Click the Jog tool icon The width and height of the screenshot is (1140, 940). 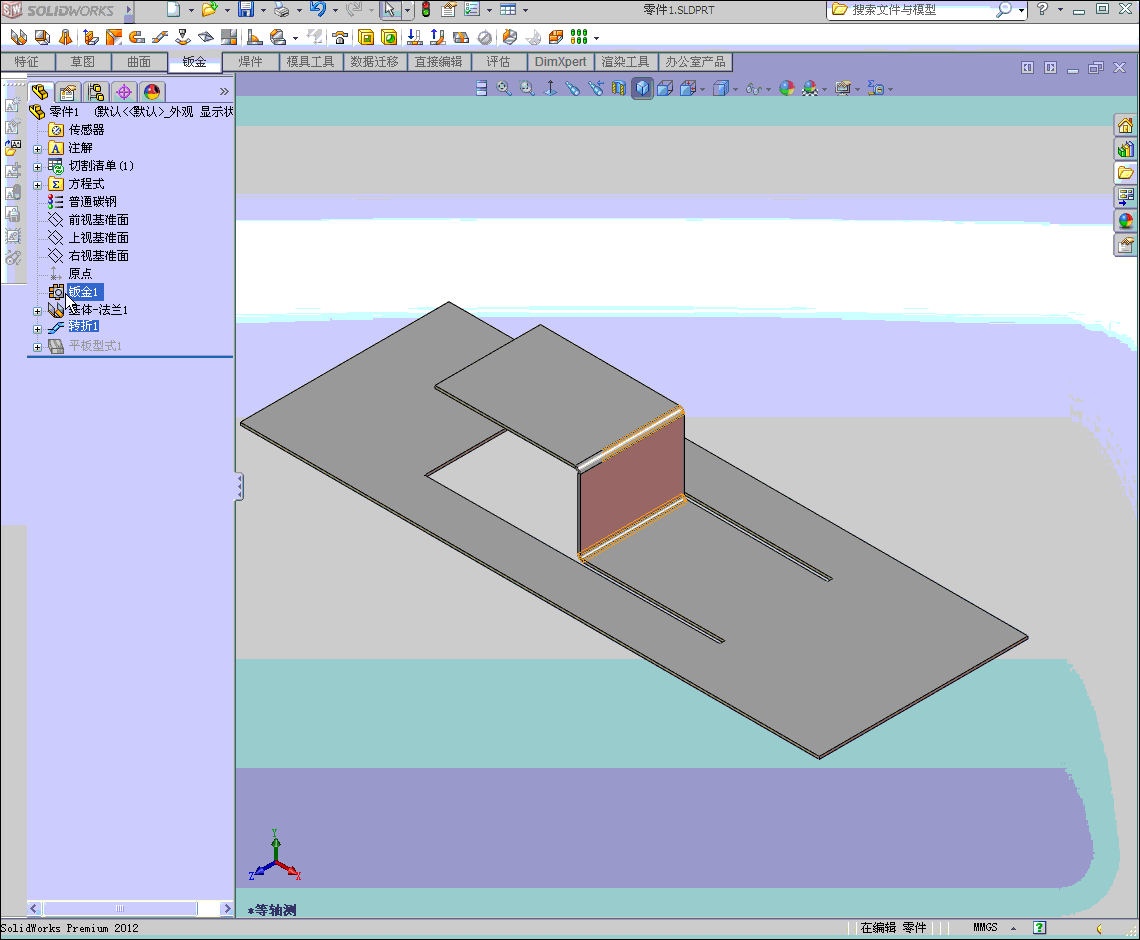(159, 37)
